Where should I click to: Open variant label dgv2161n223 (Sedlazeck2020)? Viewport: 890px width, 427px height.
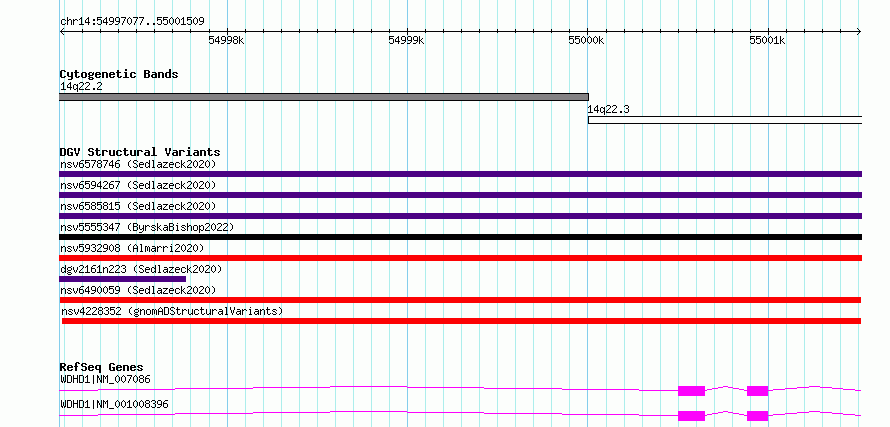[141, 269]
